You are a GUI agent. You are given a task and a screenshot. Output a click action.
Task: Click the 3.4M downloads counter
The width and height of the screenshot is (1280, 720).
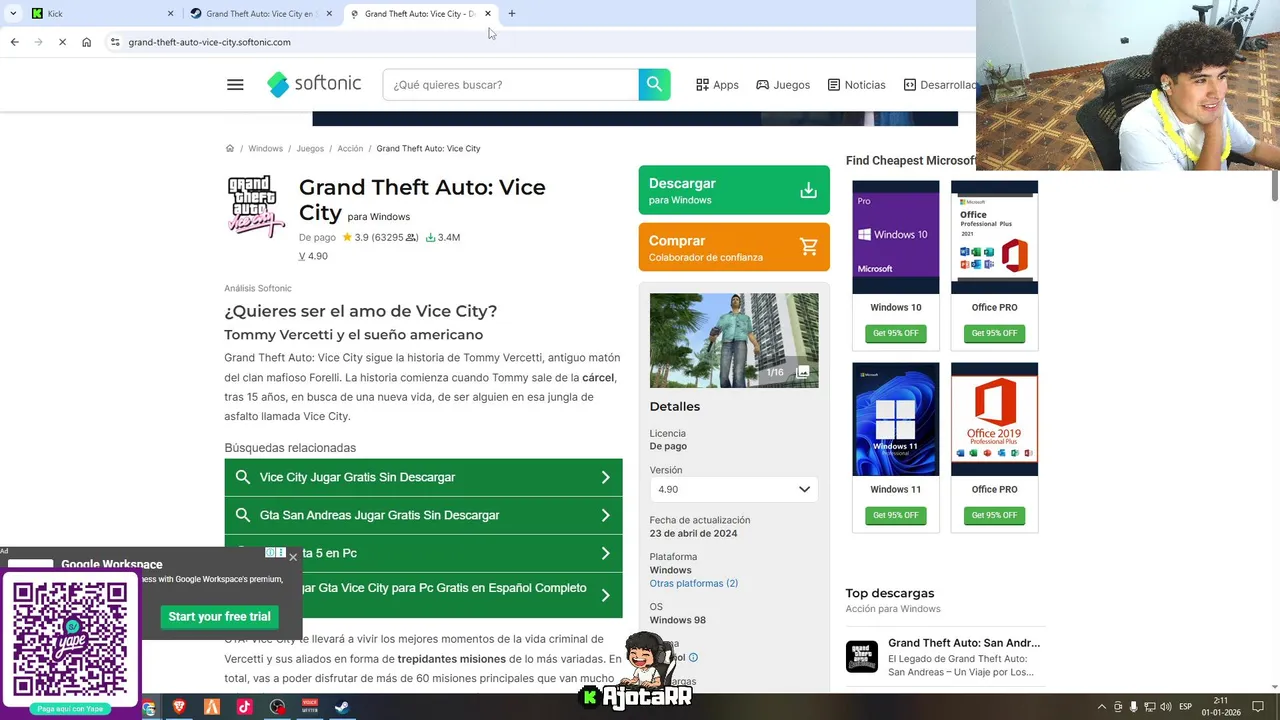point(443,238)
